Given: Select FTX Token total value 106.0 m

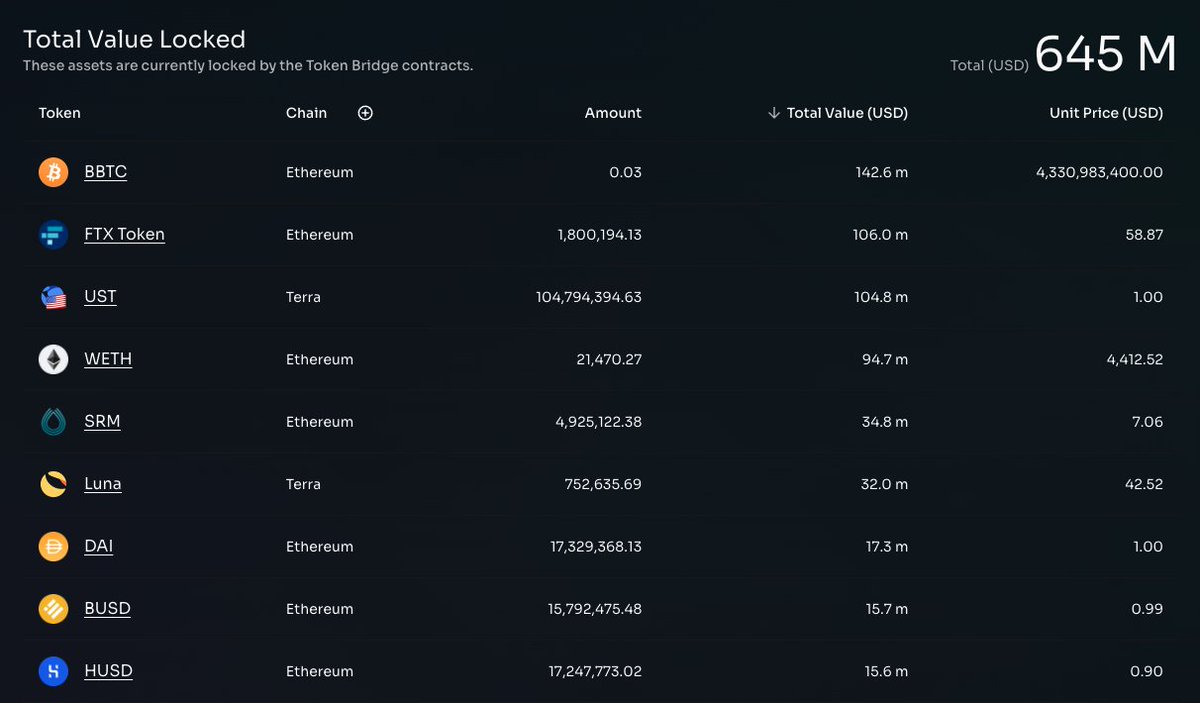Looking at the screenshot, I should click(x=882, y=235).
